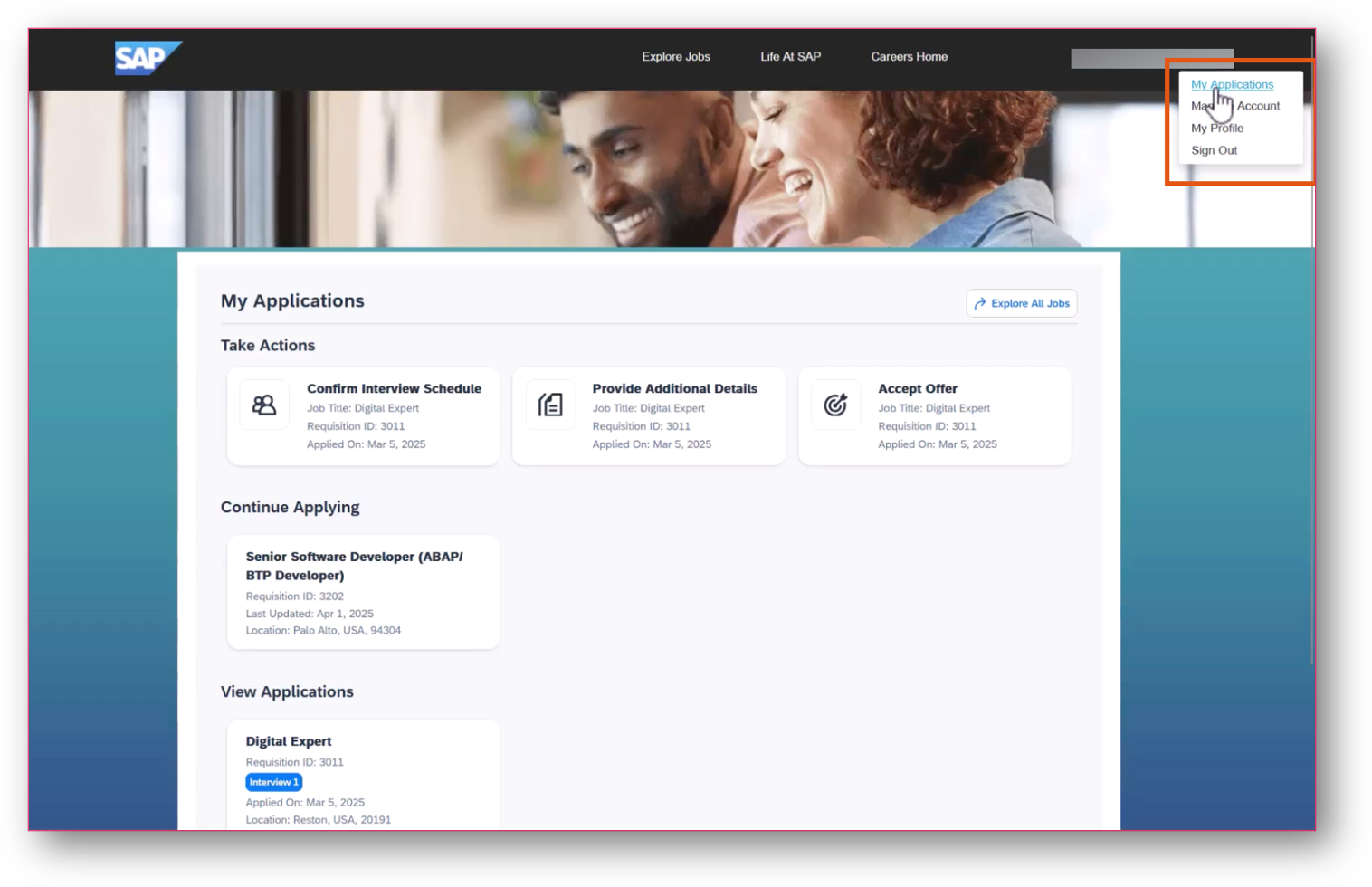The width and height of the screenshot is (1372, 887).
Task: Click 'Last Updated: Apr 1, 2025' text
Action: (x=310, y=614)
